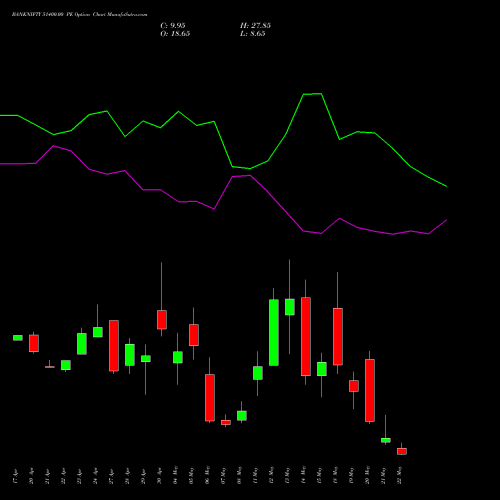Screen dimensions: 500x500
Task: Select the red candlestick above 06 May
Action: [210, 398]
